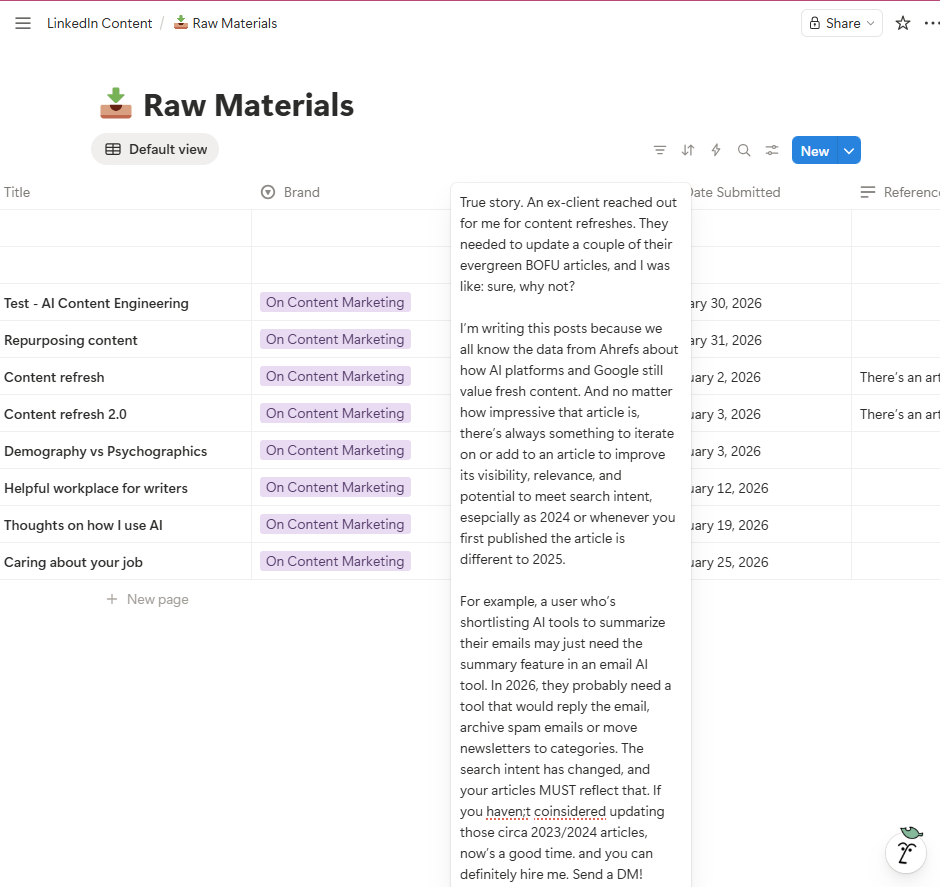940x887 pixels.
Task: Click the Brand column header
Action: tap(301, 192)
